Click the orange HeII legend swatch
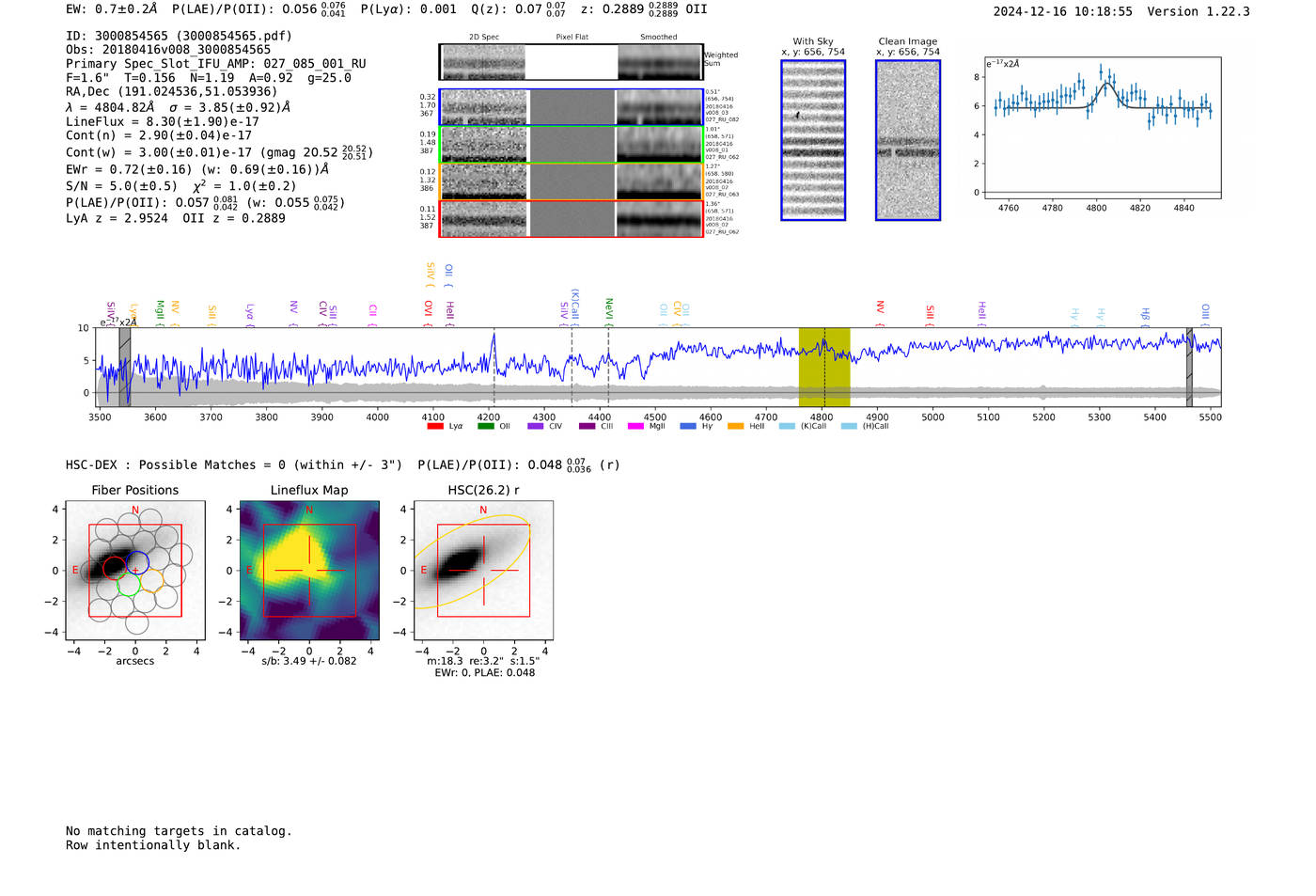This screenshot has width=1316, height=896. pyautogui.click(x=736, y=426)
